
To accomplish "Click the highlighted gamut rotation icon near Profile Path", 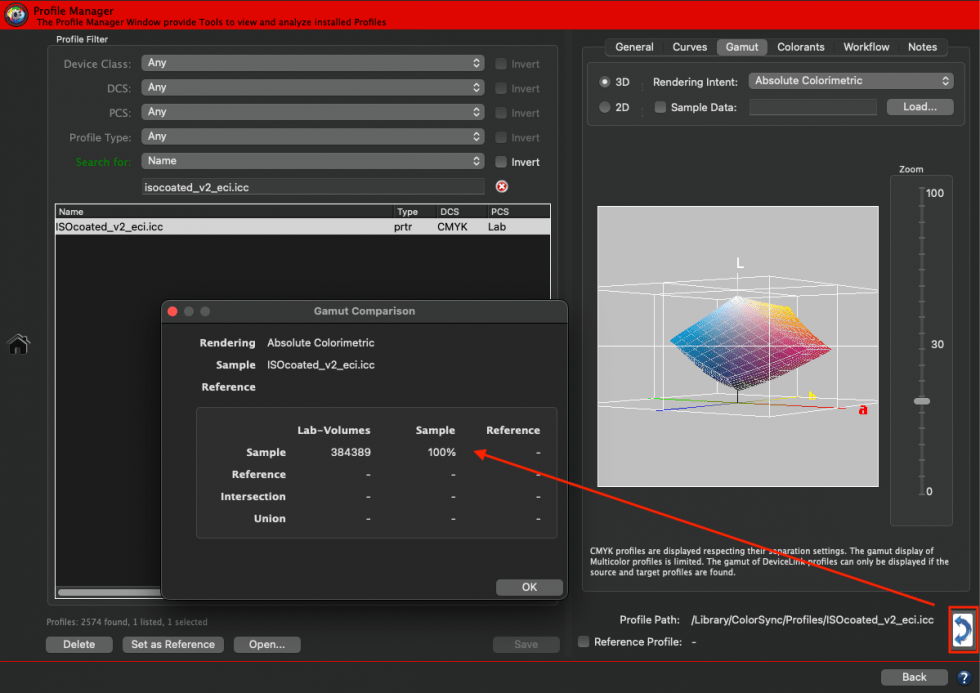I will 961,630.
